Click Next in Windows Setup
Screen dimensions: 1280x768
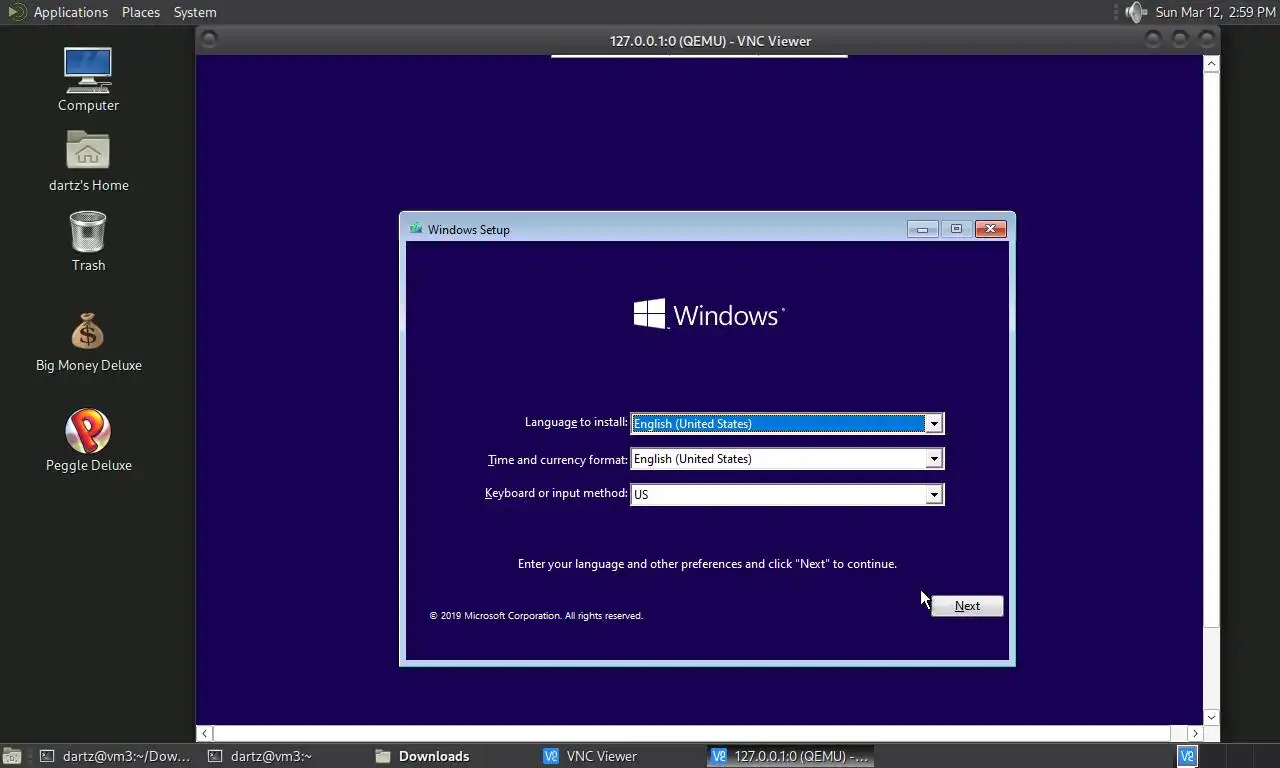pos(967,605)
